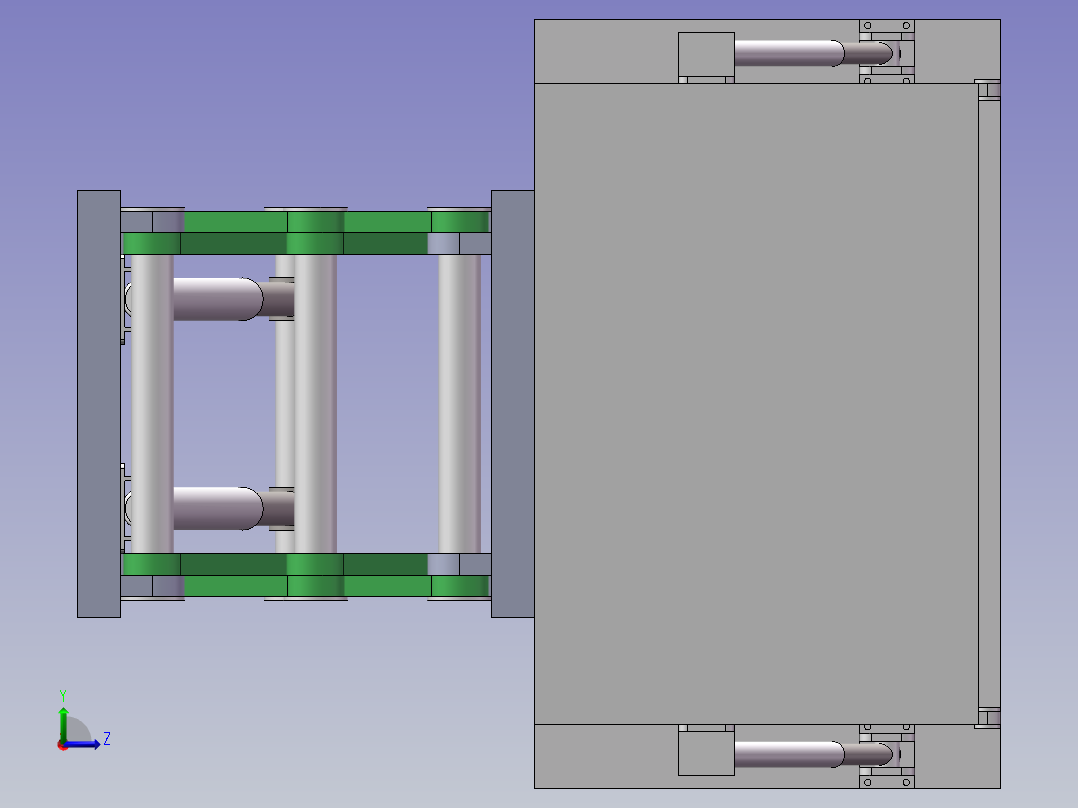Select the green Y-axis arrow of the triad
The width and height of the screenshot is (1078, 808).
(x=63, y=723)
